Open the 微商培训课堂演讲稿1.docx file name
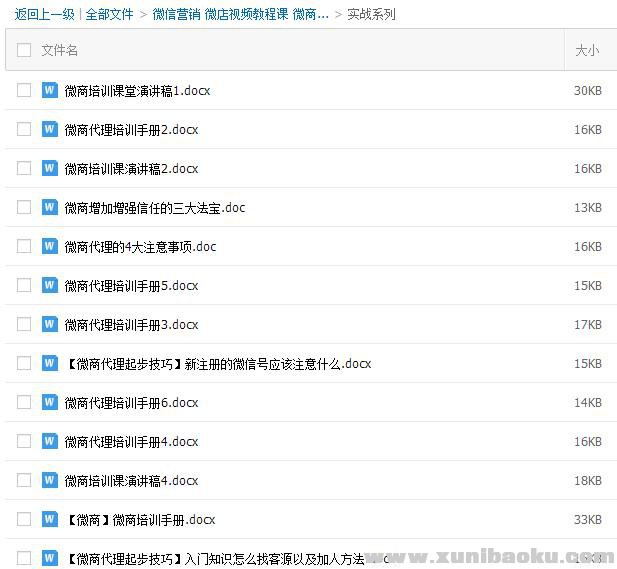This screenshot has width=617, height=569. (x=137, y=91)
